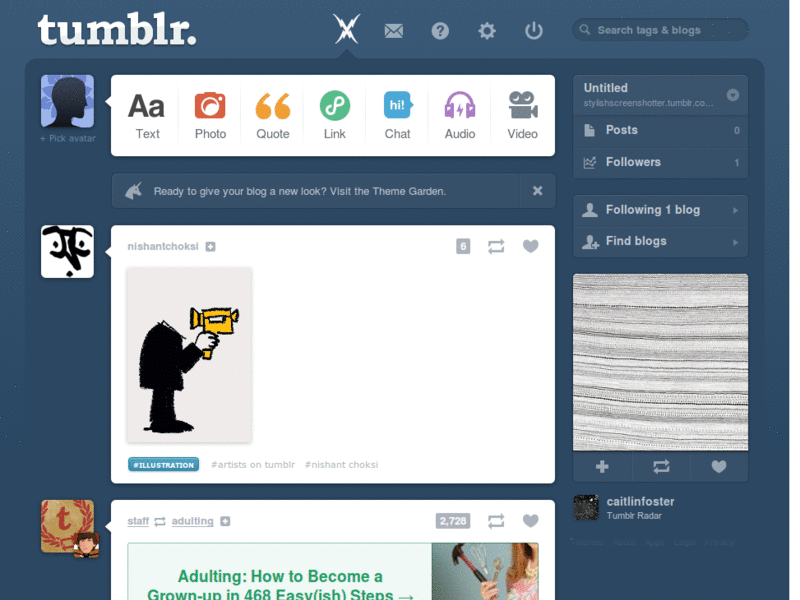Open the help question mark icon
This screenshot has width=800, height=600.
pos(440,31)
